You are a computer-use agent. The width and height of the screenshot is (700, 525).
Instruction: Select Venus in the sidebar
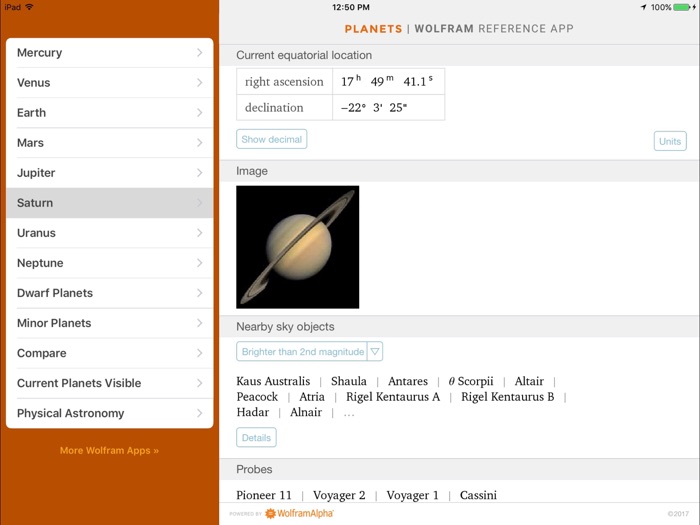(109, 83)
